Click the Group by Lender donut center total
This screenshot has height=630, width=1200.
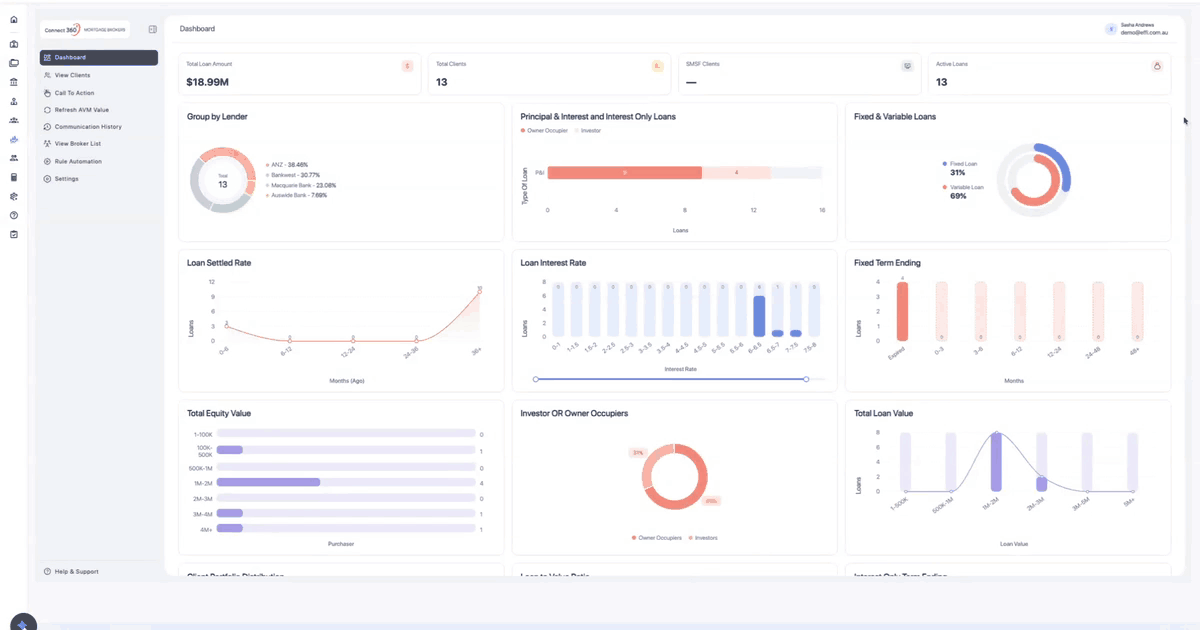point(222,182)
